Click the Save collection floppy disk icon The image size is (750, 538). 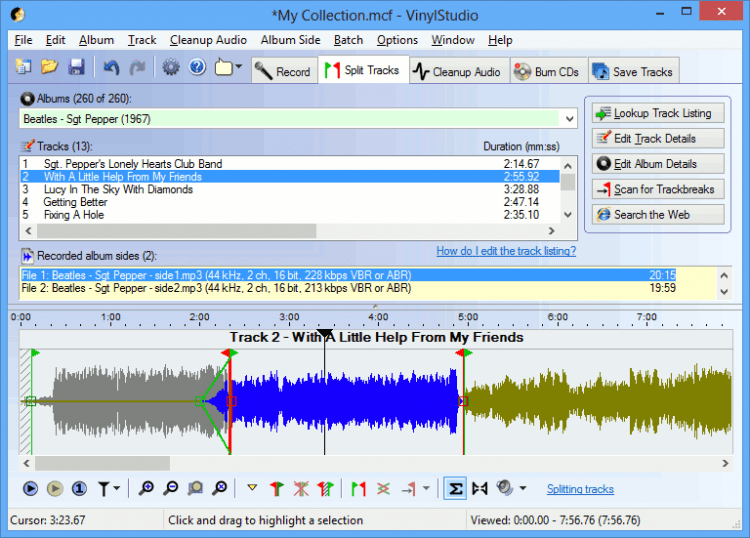[x=76, y=68]
